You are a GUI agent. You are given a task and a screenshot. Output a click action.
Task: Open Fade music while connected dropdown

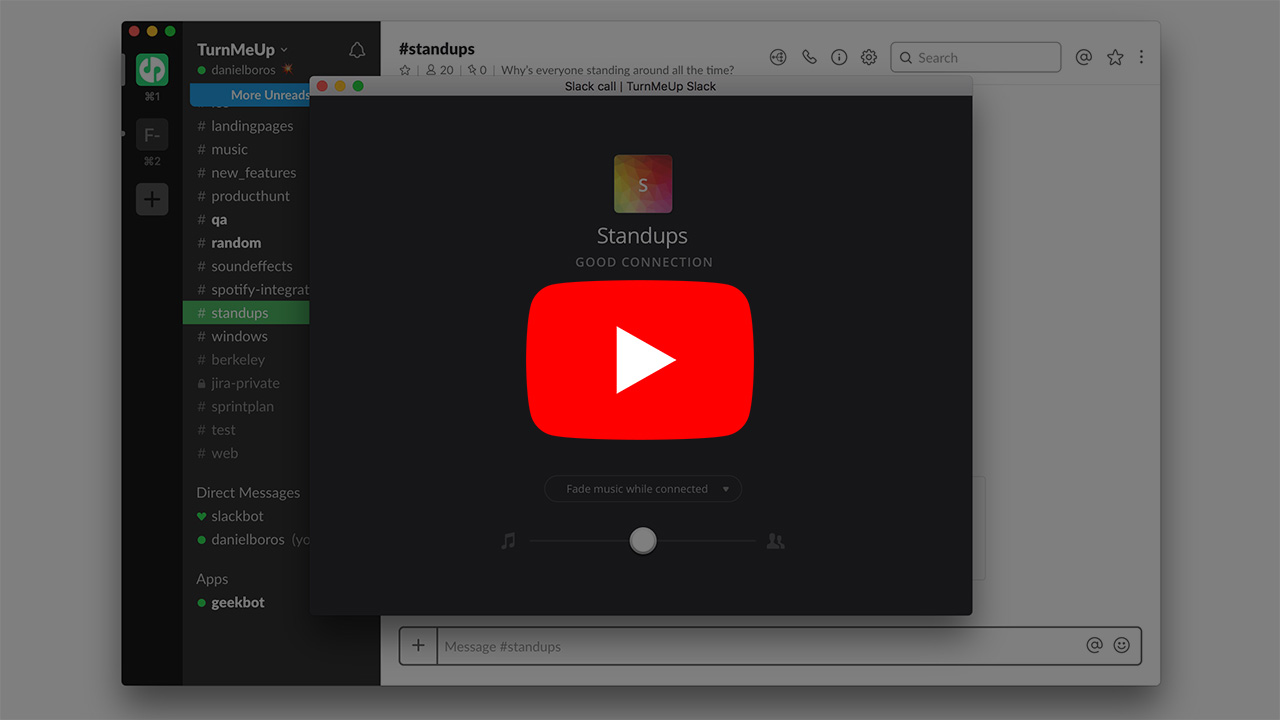[x=643, y=489]
